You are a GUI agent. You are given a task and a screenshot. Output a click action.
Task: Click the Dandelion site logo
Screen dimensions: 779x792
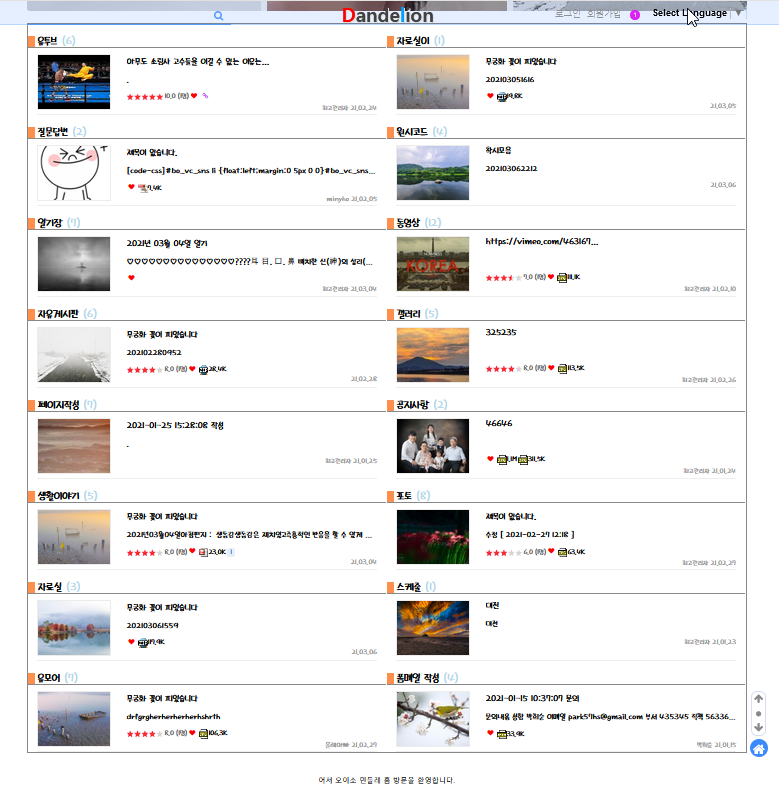[x=387, y=15]
